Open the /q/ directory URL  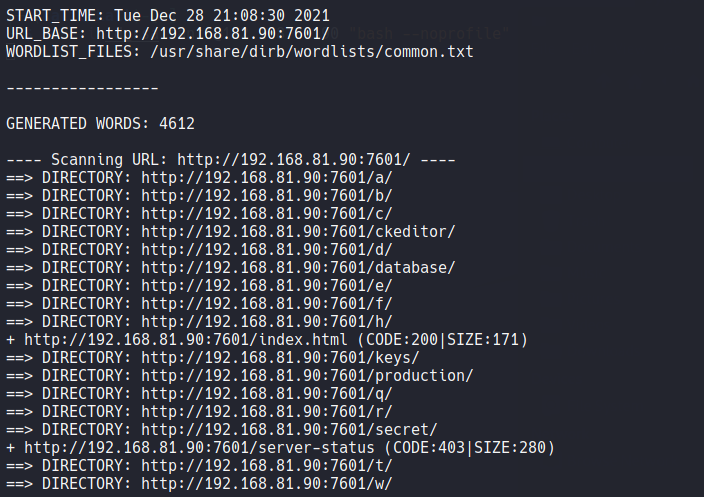(x=266, y=393)
